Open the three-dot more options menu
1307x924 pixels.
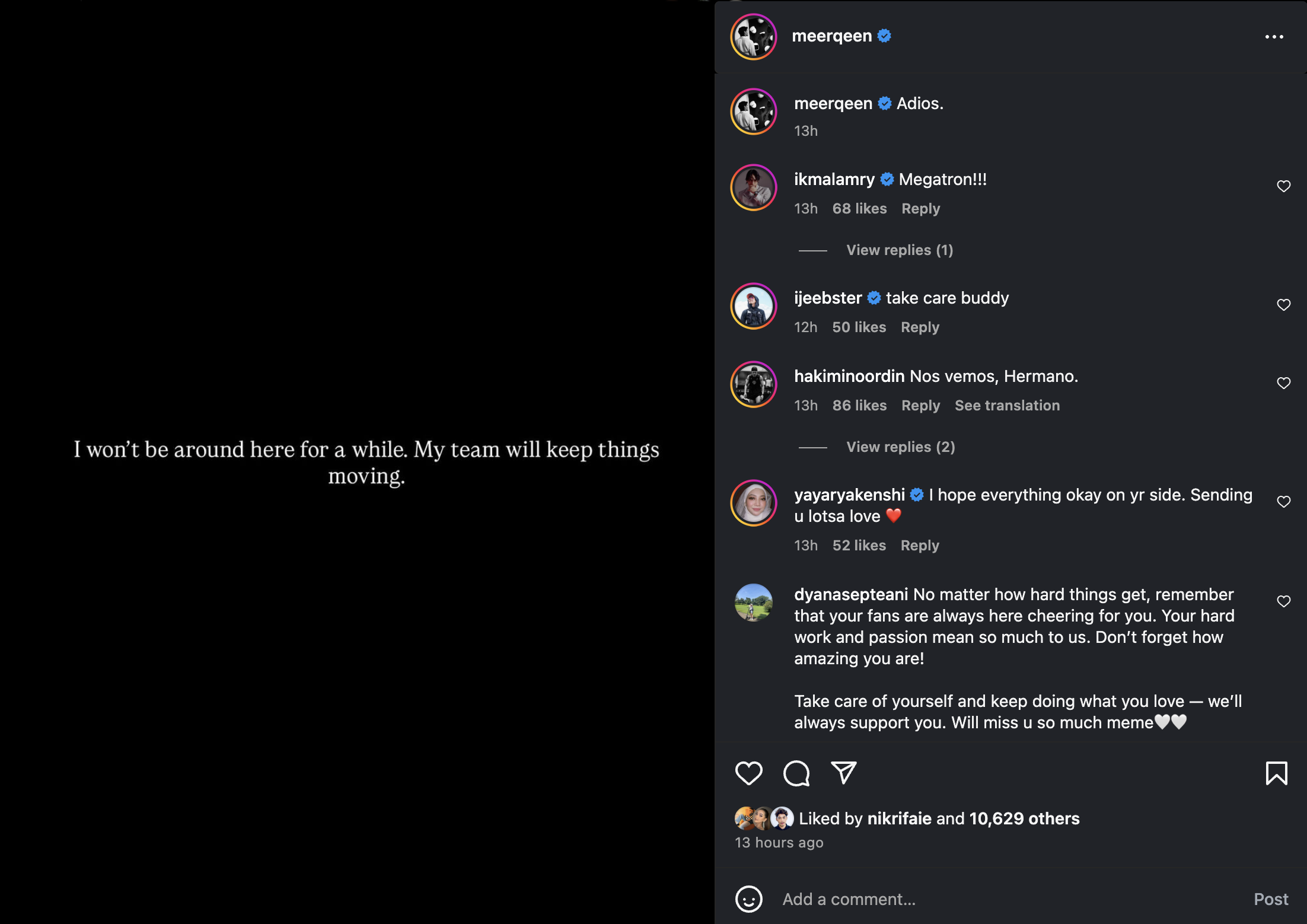coord(1274,37)
